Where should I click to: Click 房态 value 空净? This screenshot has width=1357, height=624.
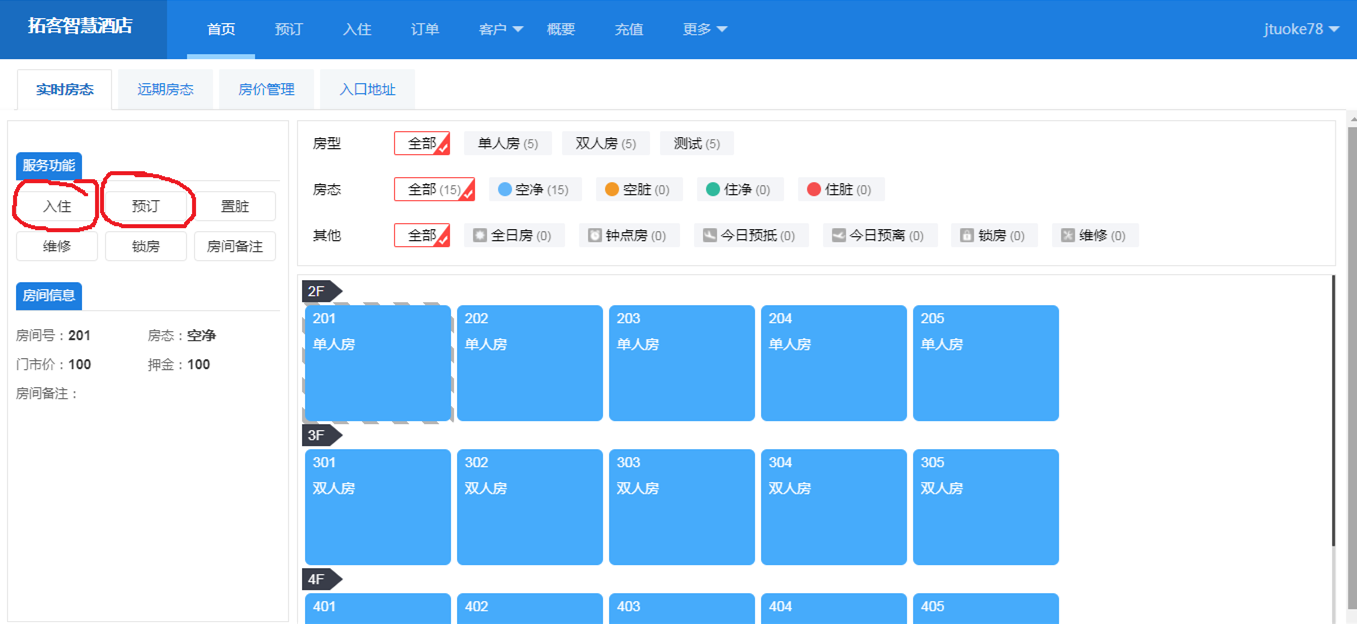coord(202,336)
